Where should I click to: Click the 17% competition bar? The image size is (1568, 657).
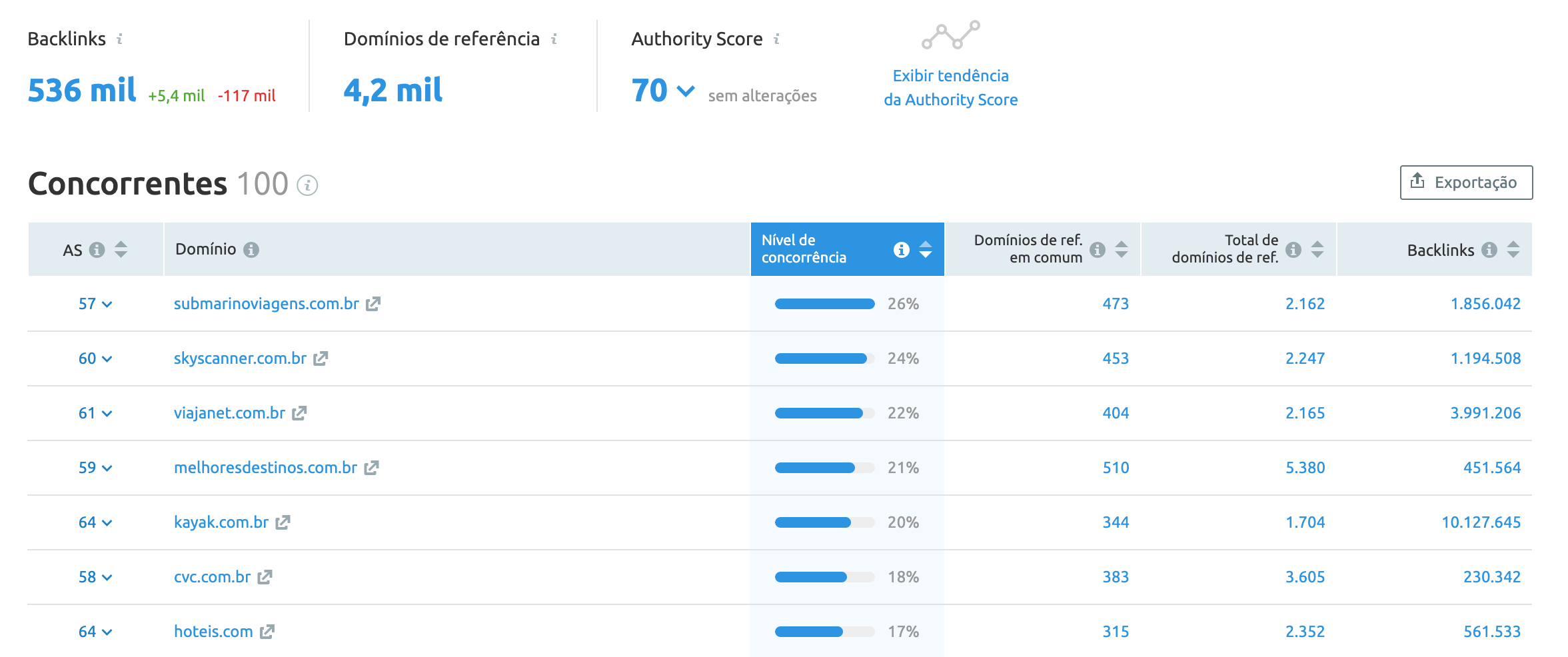(824, 632)
